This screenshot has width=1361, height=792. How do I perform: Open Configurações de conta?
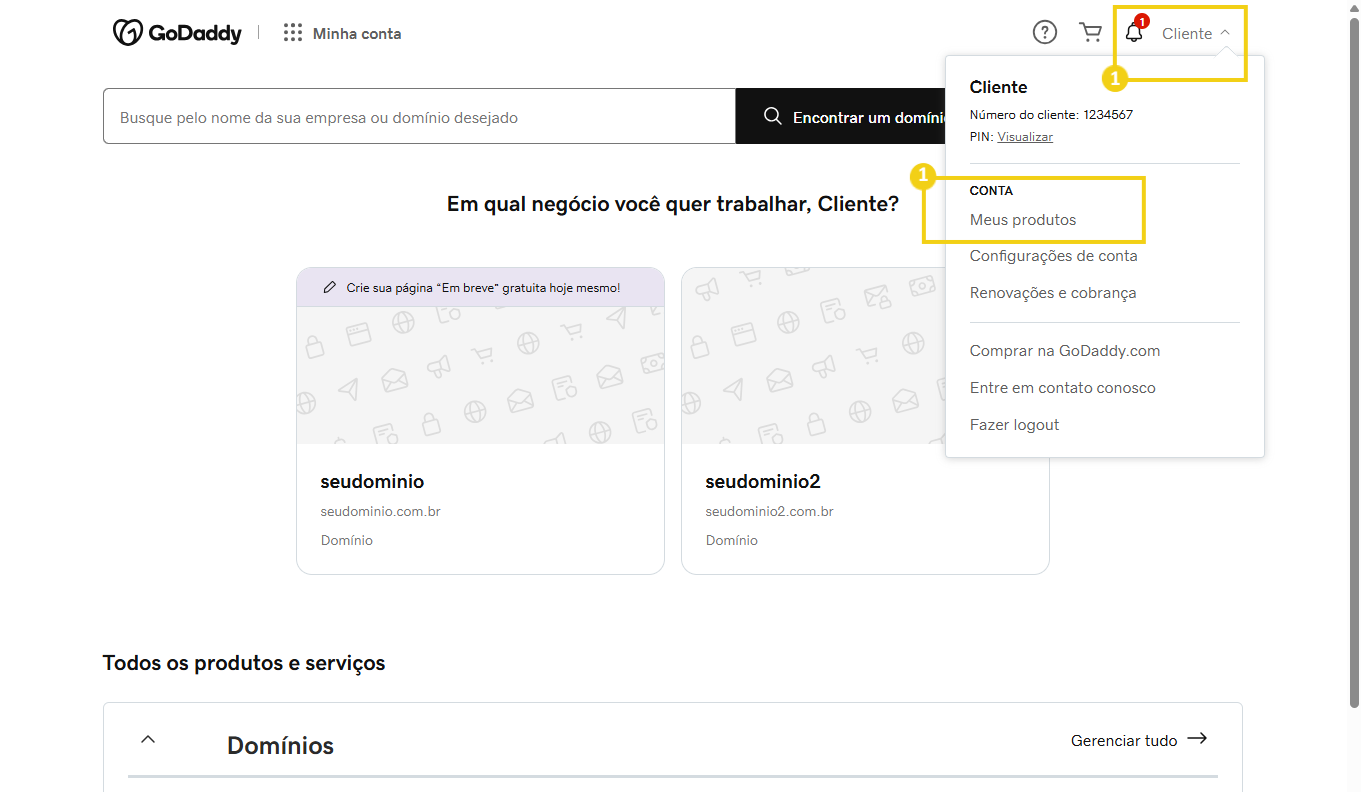pos(1053,255)
